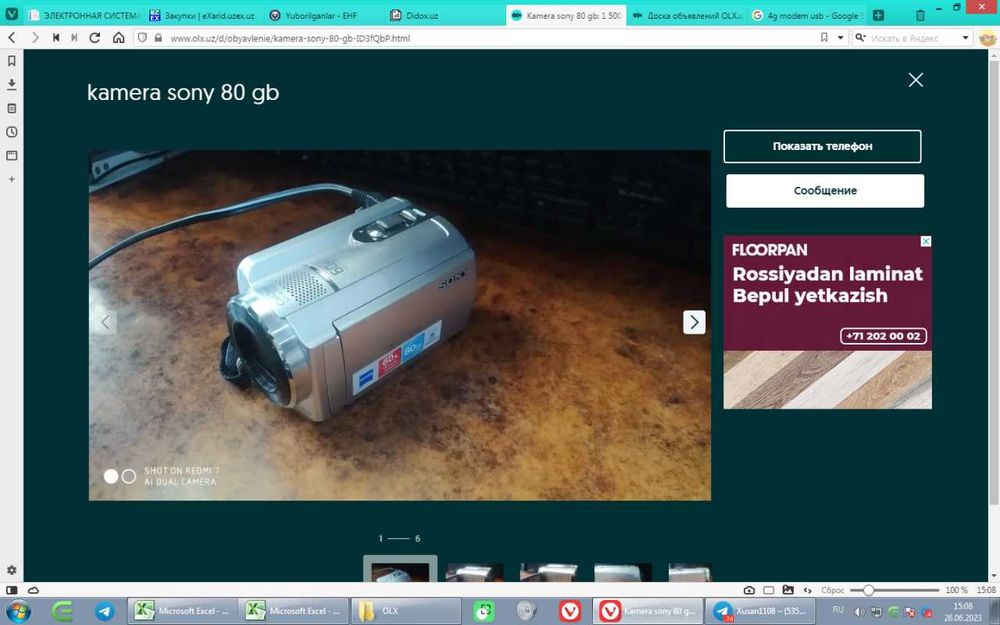Click Сообщение button
Screen dimensions: 1000x625
point(825,191)
